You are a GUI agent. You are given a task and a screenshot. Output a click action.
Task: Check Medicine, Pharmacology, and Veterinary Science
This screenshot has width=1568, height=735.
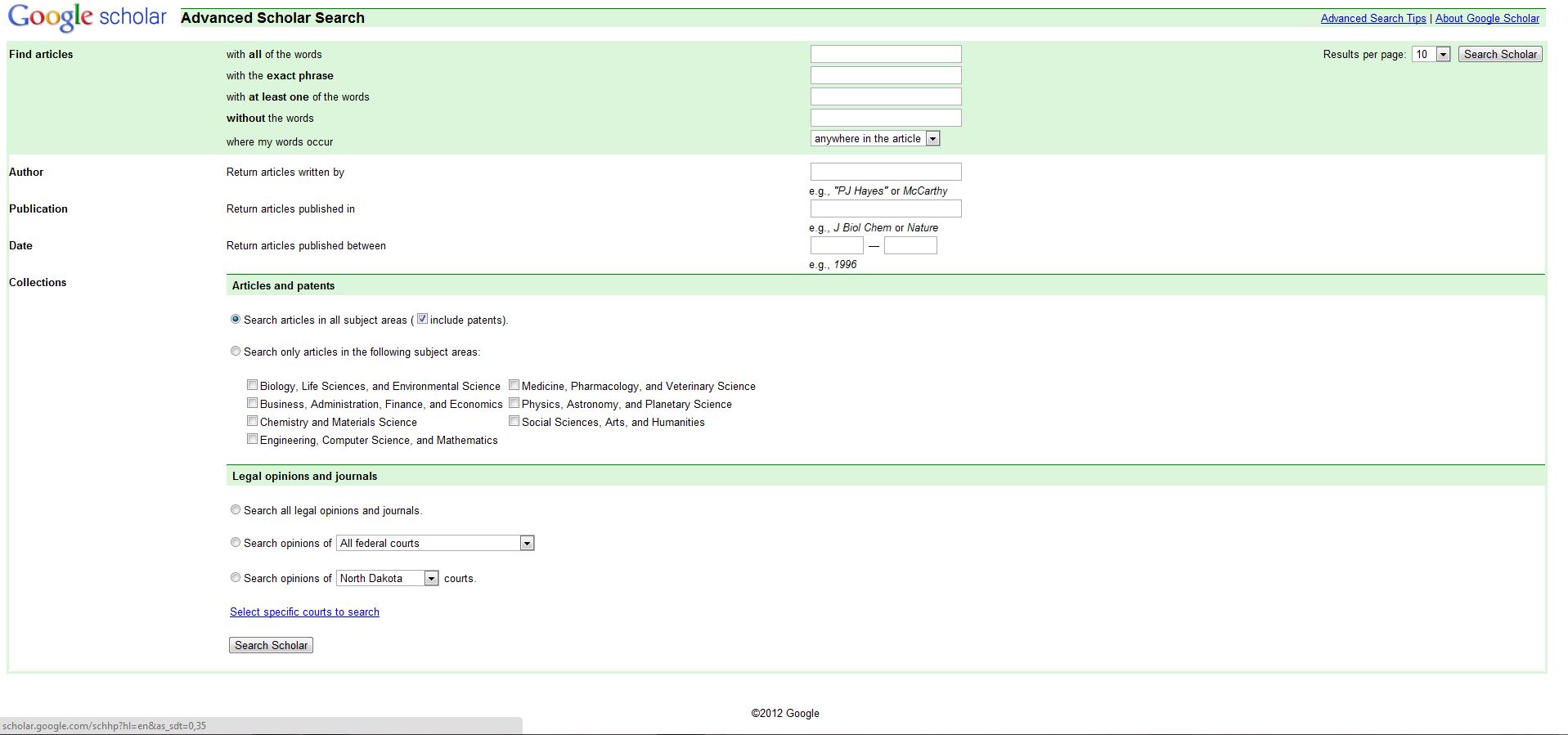tap(514, 385)
